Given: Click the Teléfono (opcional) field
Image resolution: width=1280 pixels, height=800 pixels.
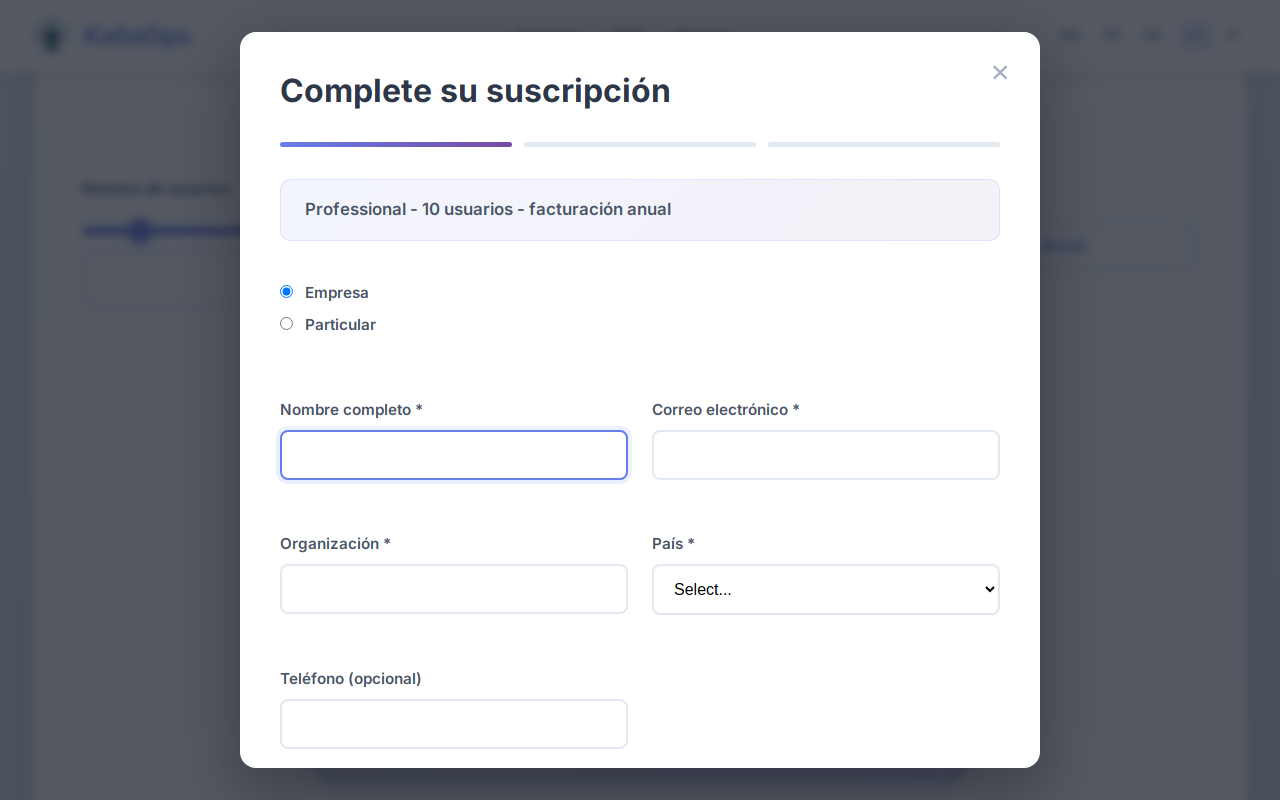Looking at the screenshot, I should coord(453,724).
